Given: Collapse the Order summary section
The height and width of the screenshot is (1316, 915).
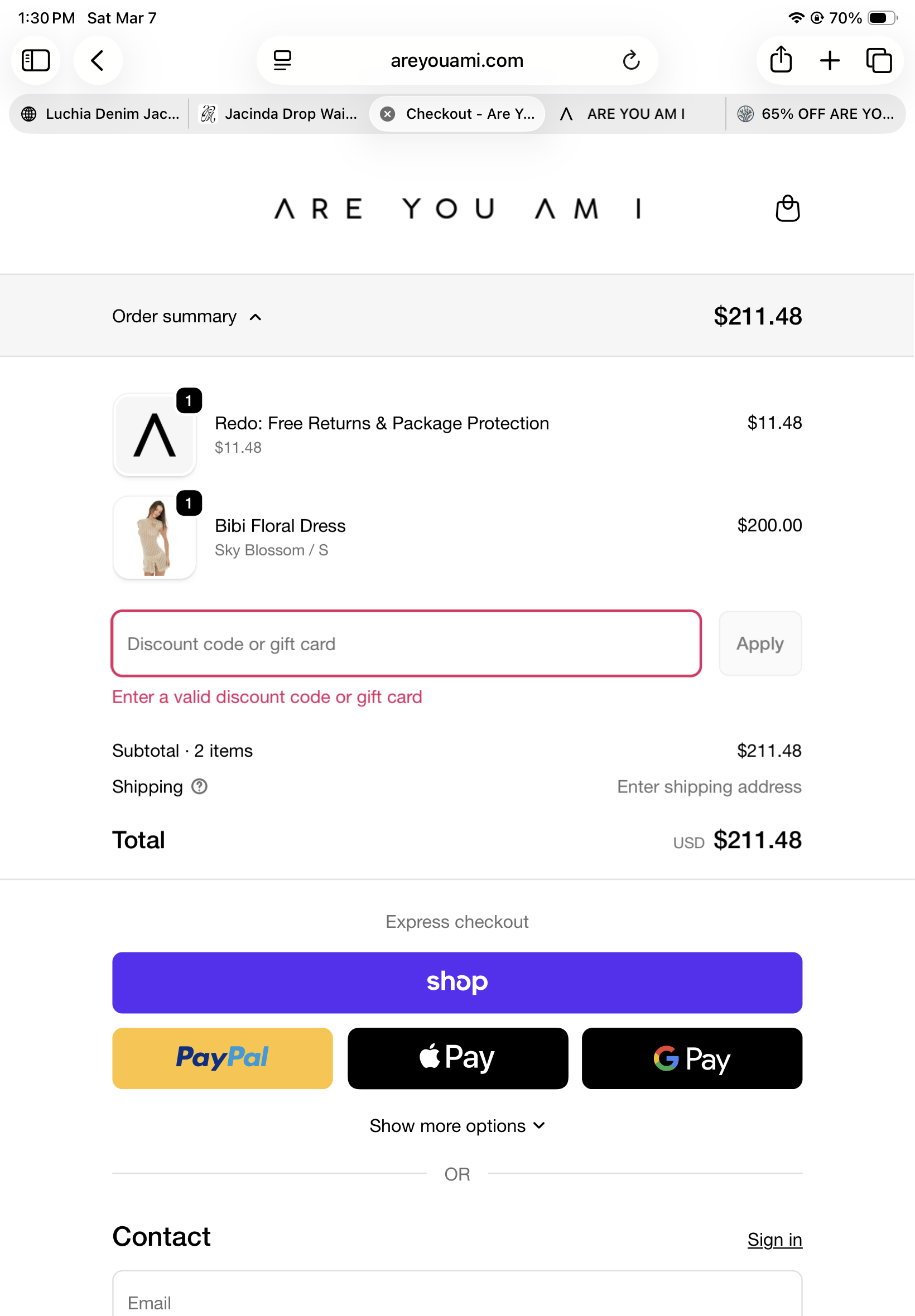Looking at the screenshot, I should (x=187, y=316).
